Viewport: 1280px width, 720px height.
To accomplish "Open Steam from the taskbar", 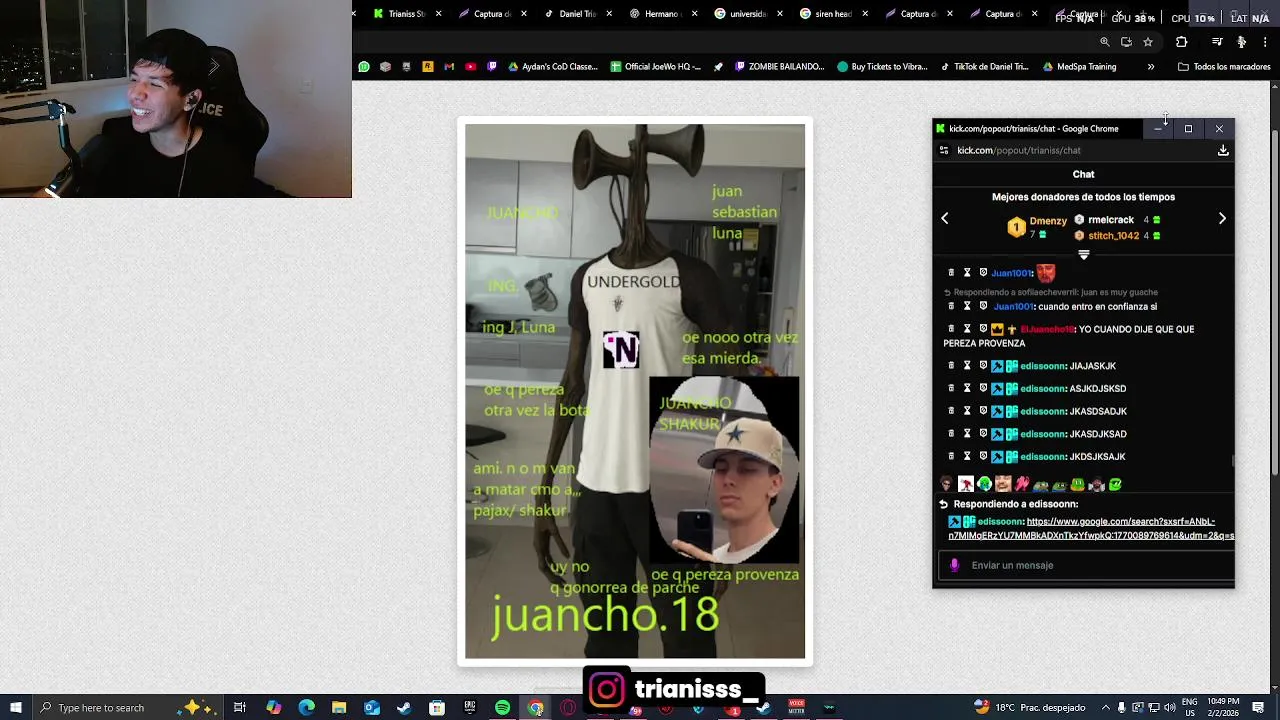I will pyautogui.click(x=404, y=708).
